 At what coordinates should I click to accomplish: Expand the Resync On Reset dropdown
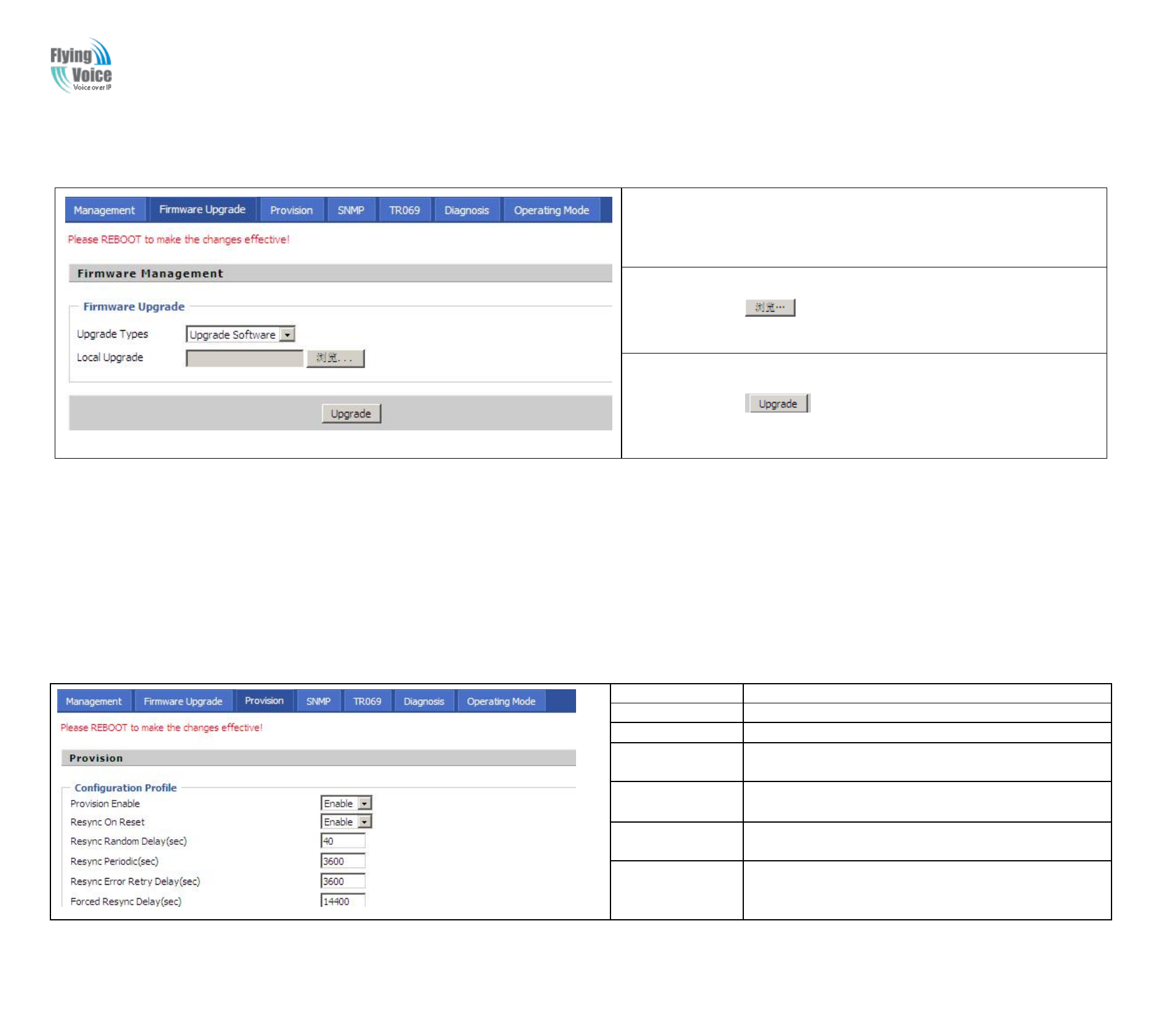[346, 822]
